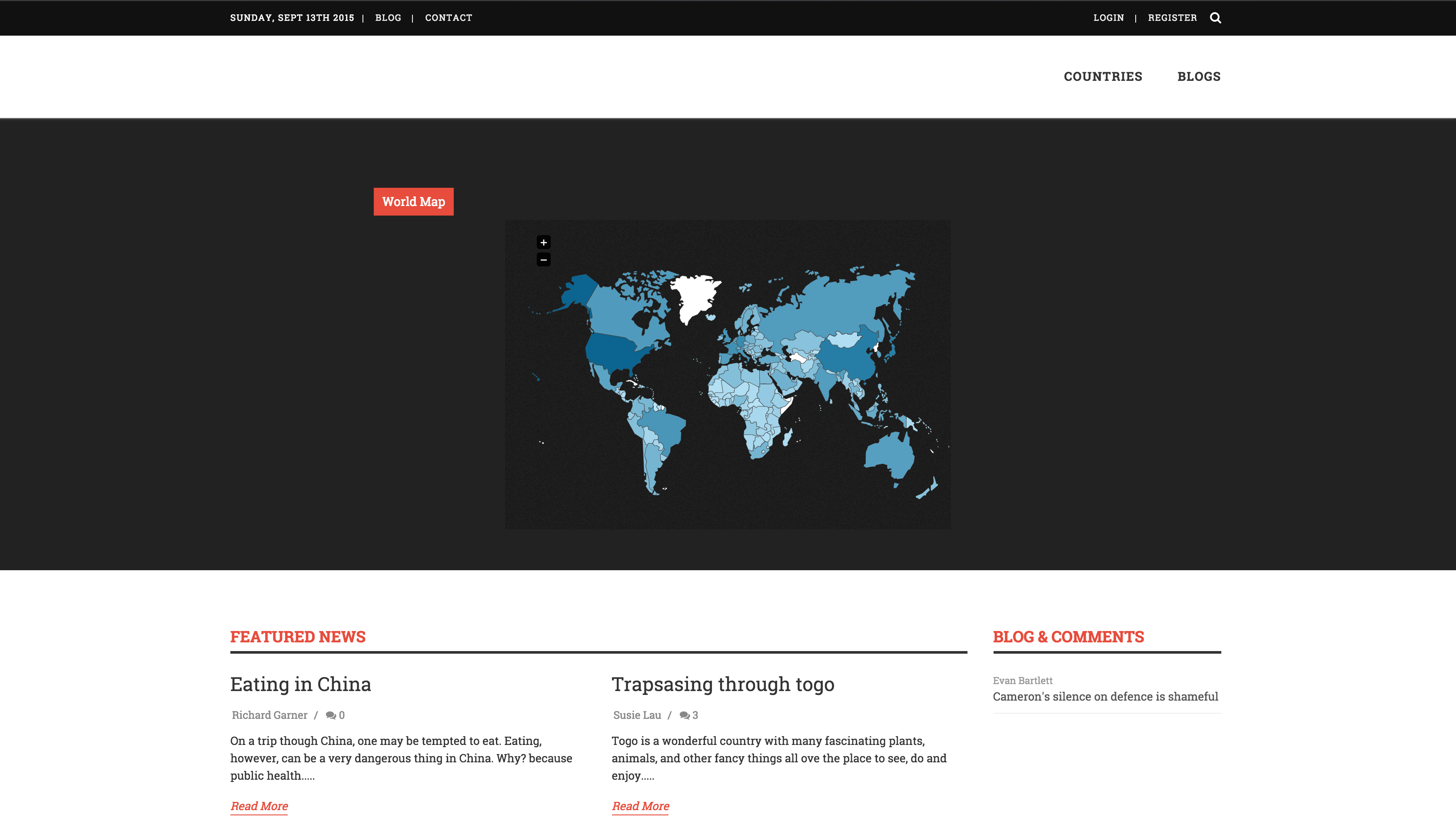Screen dimensions: 1456x831
Task: Open the CONTACT page
Action: [x=449, y=18]
